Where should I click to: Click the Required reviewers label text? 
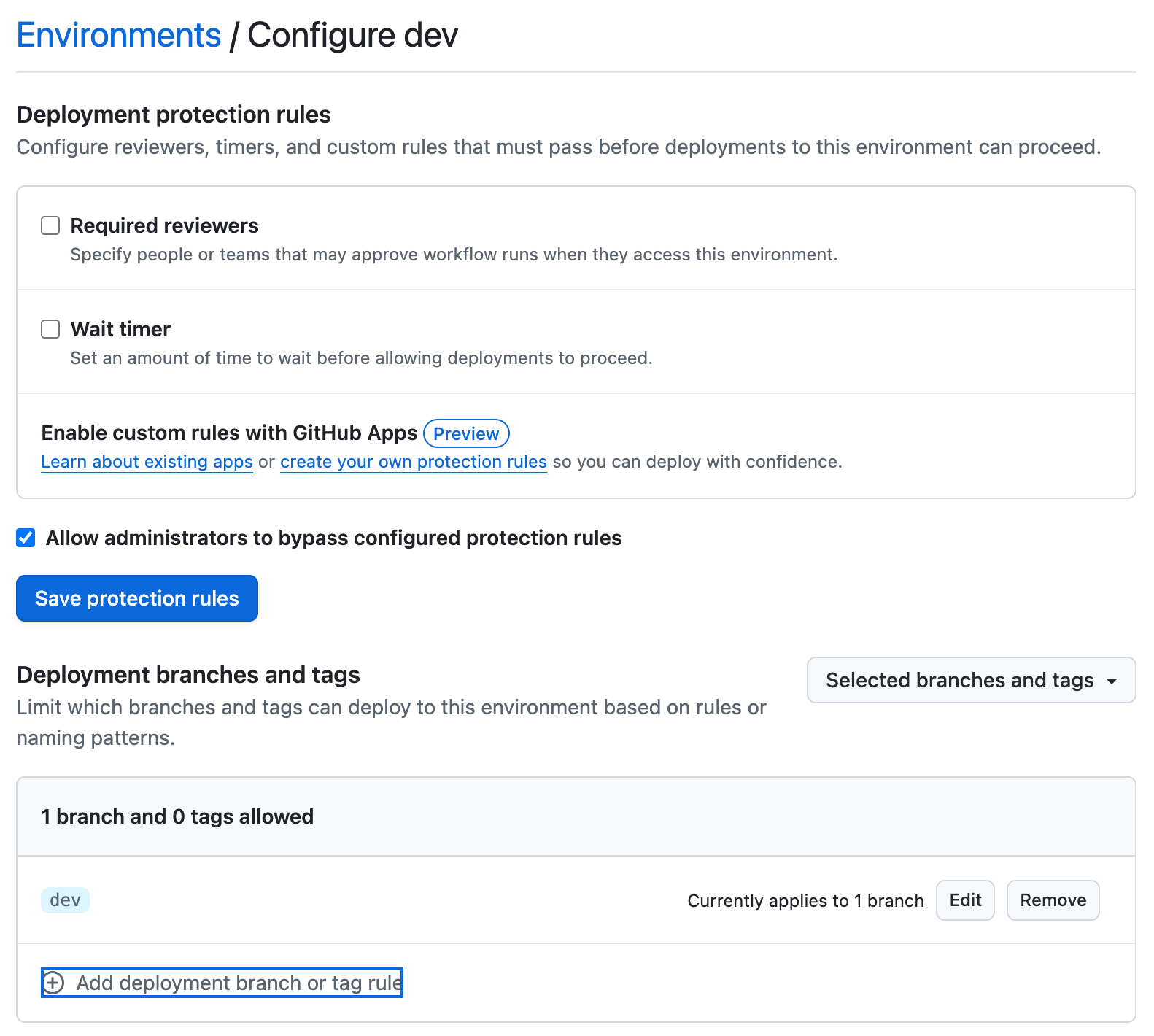coord(164,225)
